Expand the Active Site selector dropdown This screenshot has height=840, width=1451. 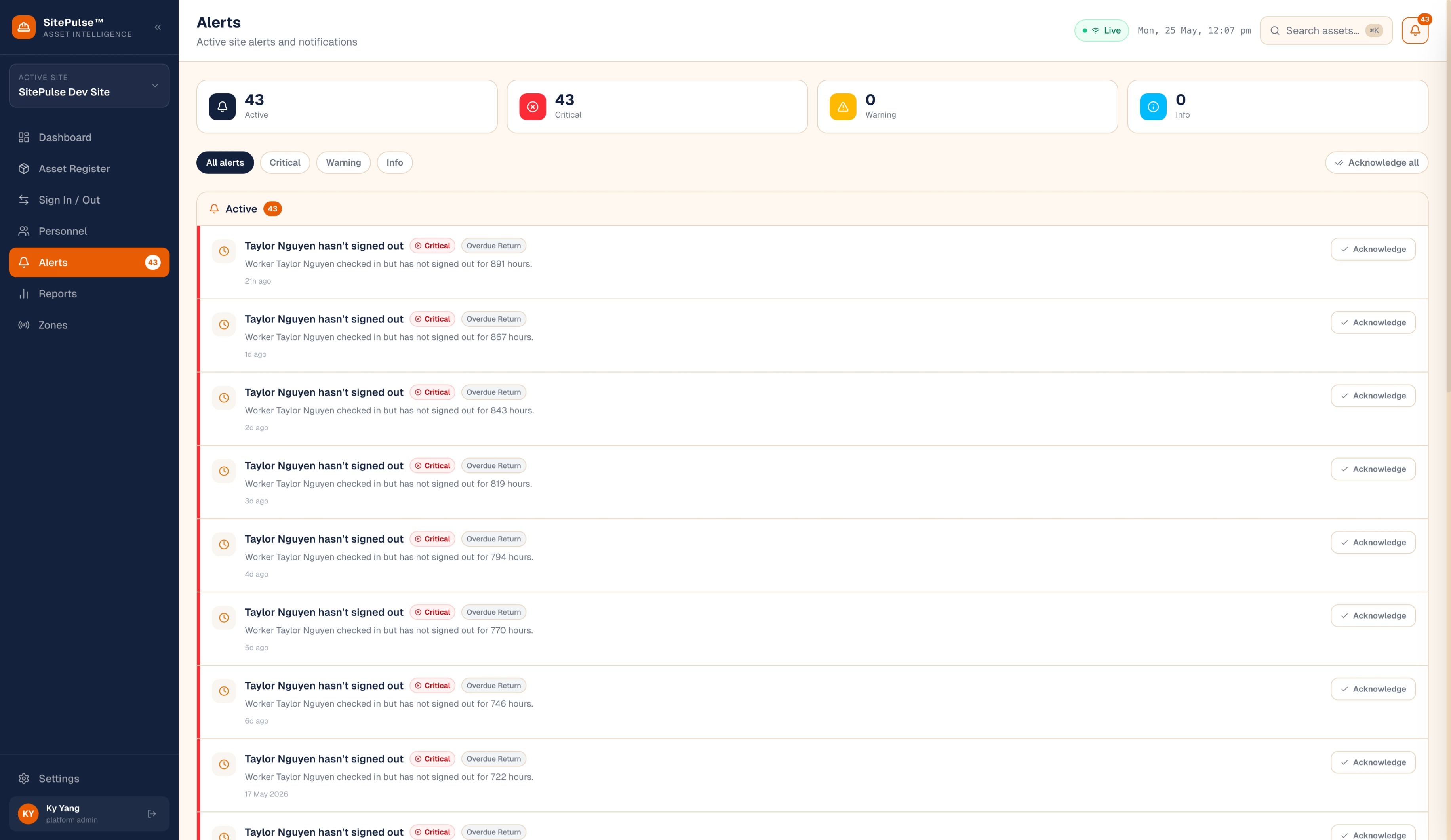coord(89,85)
